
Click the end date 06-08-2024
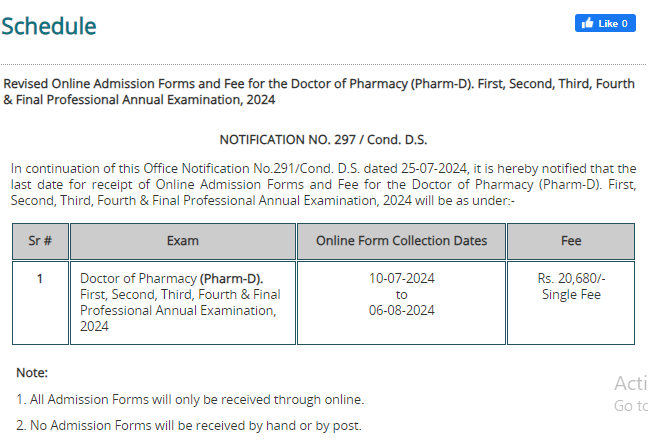coord(401,310)
